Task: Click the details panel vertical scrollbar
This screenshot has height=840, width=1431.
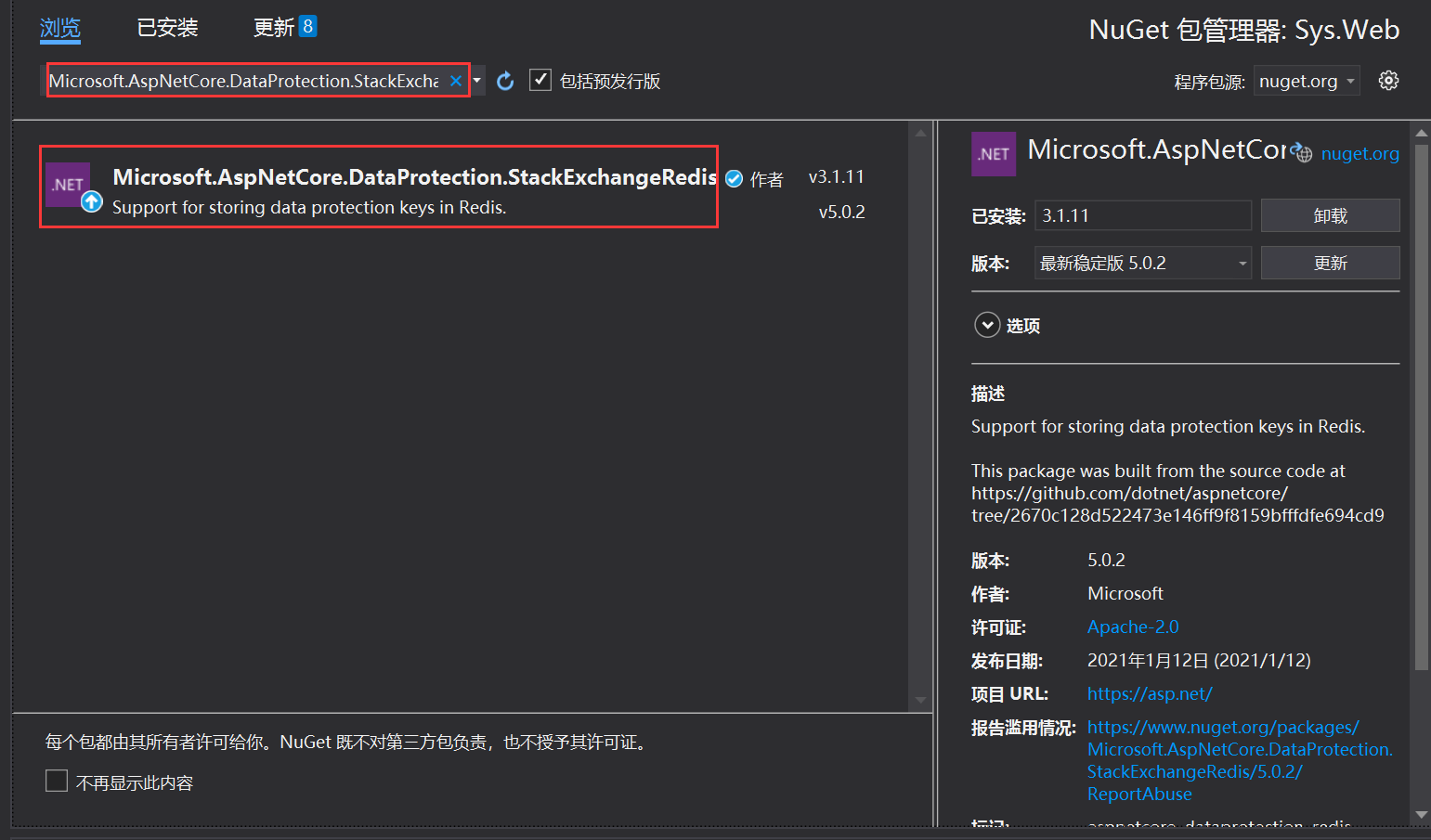Action: 1421,408
